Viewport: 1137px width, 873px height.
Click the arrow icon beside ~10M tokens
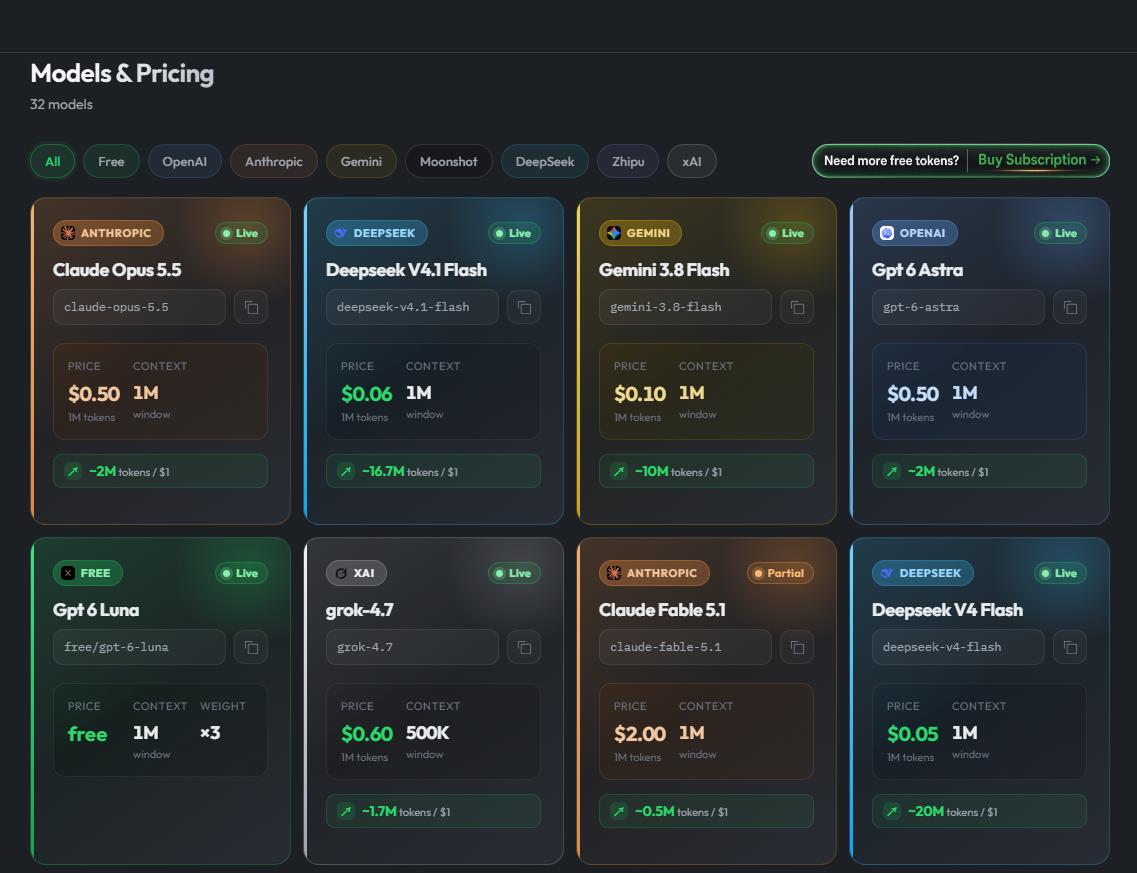coord(619,471)
